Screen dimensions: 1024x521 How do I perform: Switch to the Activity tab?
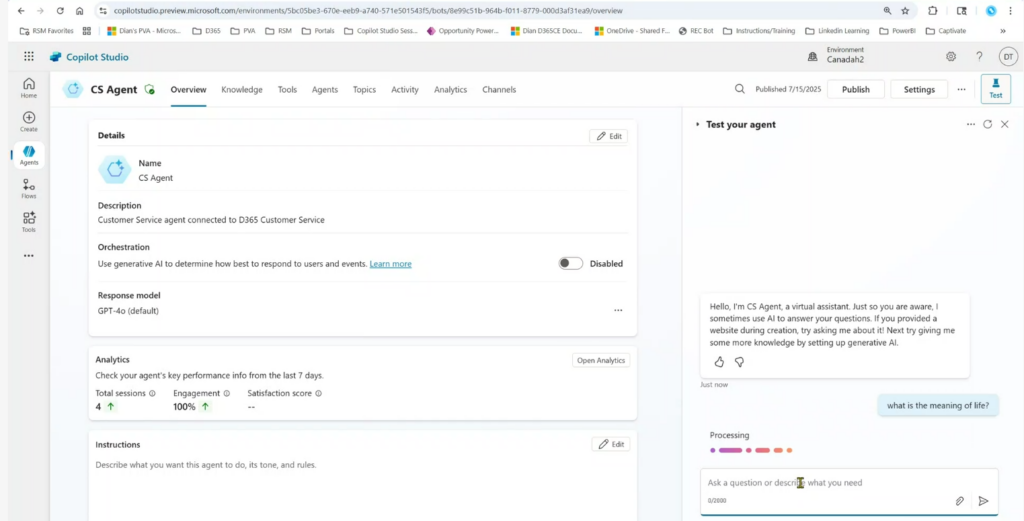tap(405, 89)
